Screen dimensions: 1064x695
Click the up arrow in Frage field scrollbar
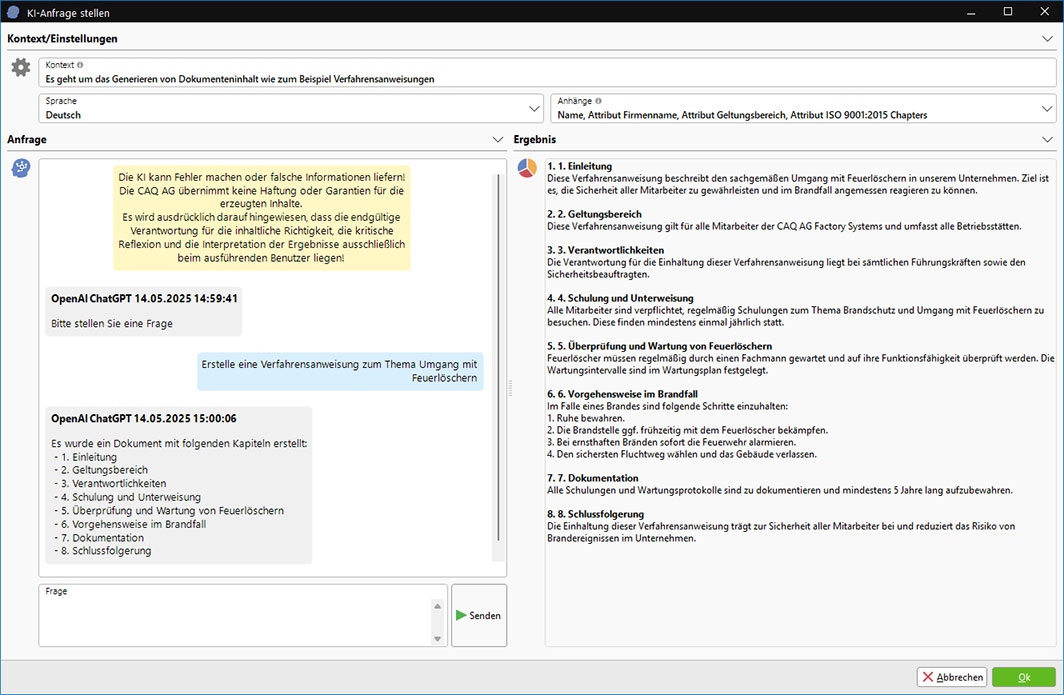438,606
